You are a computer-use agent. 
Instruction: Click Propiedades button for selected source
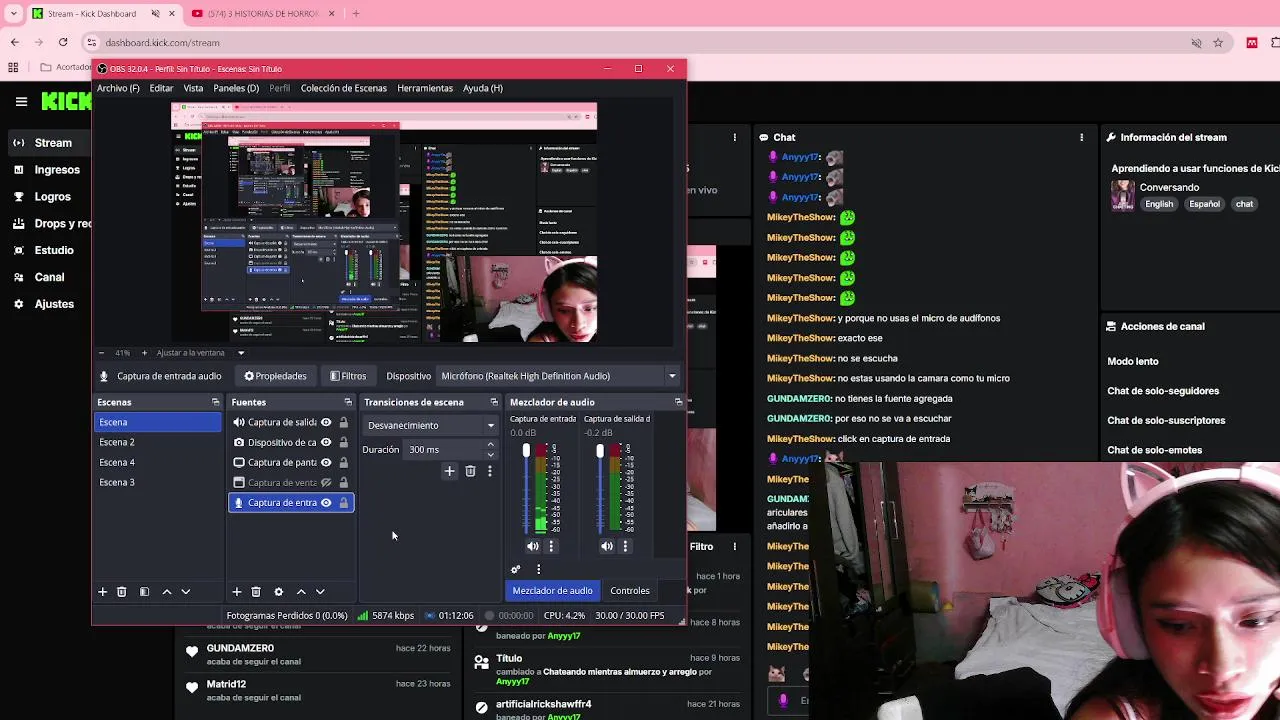[275, 376]
